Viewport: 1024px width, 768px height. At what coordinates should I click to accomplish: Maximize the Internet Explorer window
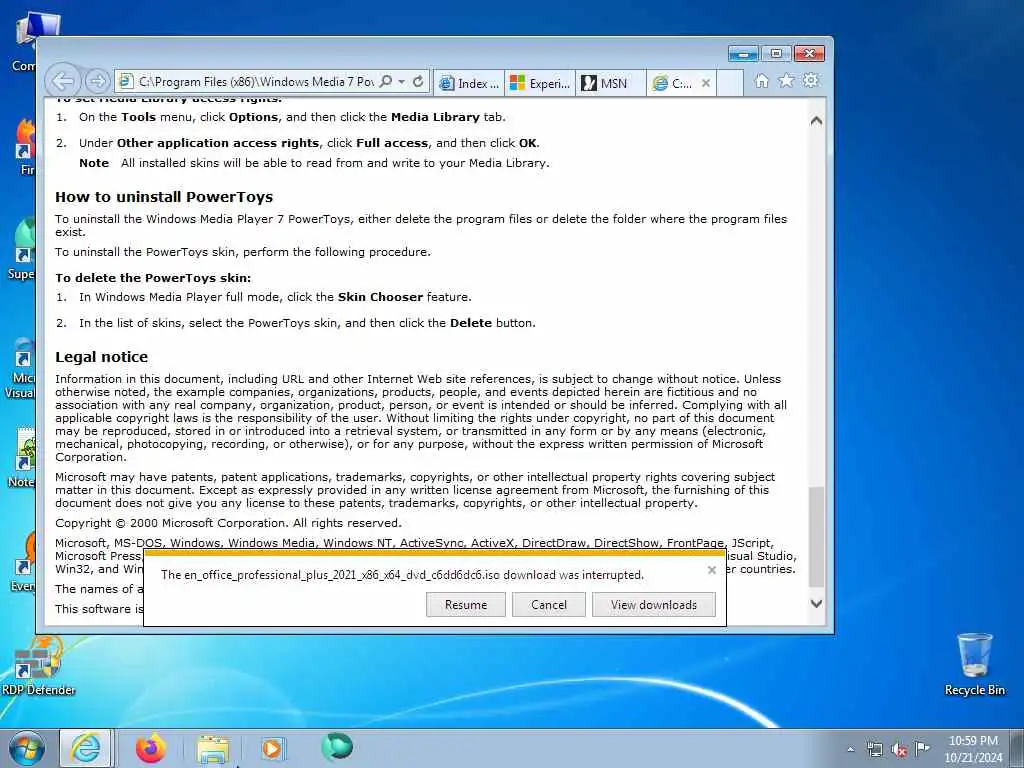click(776, 54)
